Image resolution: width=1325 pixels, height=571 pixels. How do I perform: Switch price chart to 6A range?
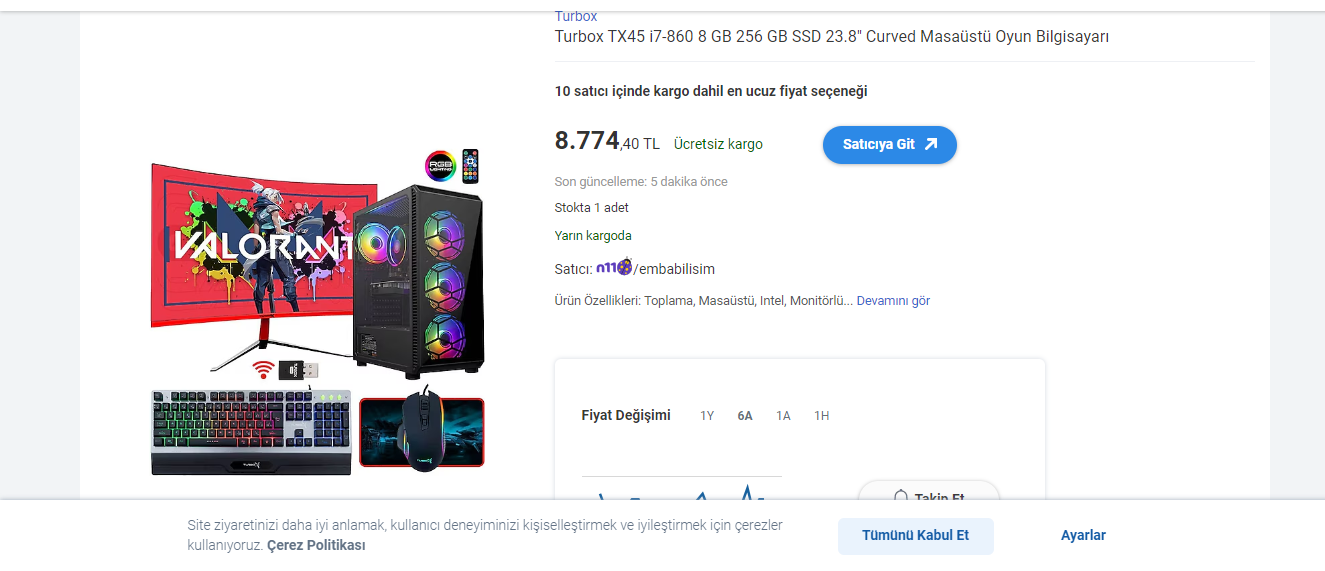click(x=745, y=416)
